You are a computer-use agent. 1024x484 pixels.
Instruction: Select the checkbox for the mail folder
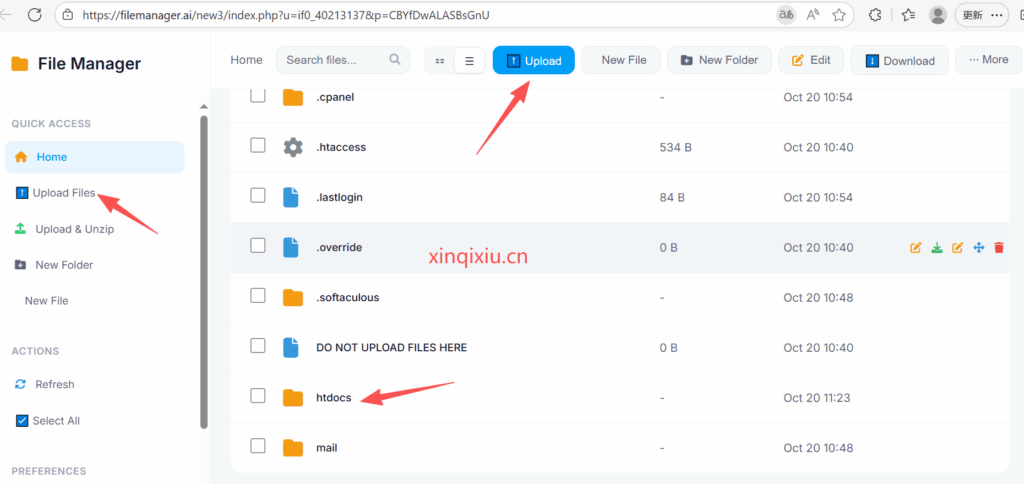tap(258, 446)
